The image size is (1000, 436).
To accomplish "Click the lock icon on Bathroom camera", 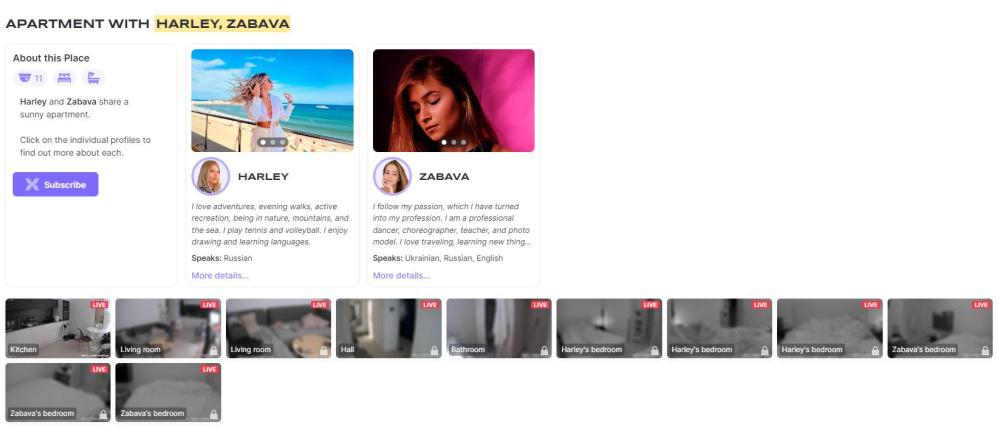I will (x=544, y=351).
